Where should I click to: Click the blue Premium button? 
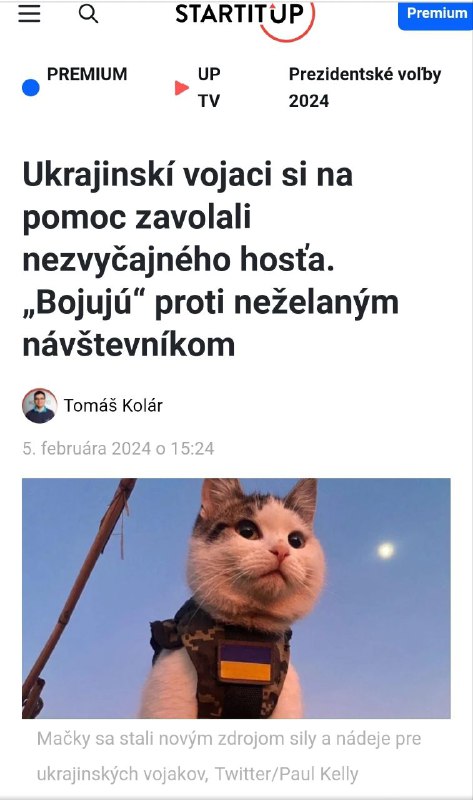tap(436, 14)
